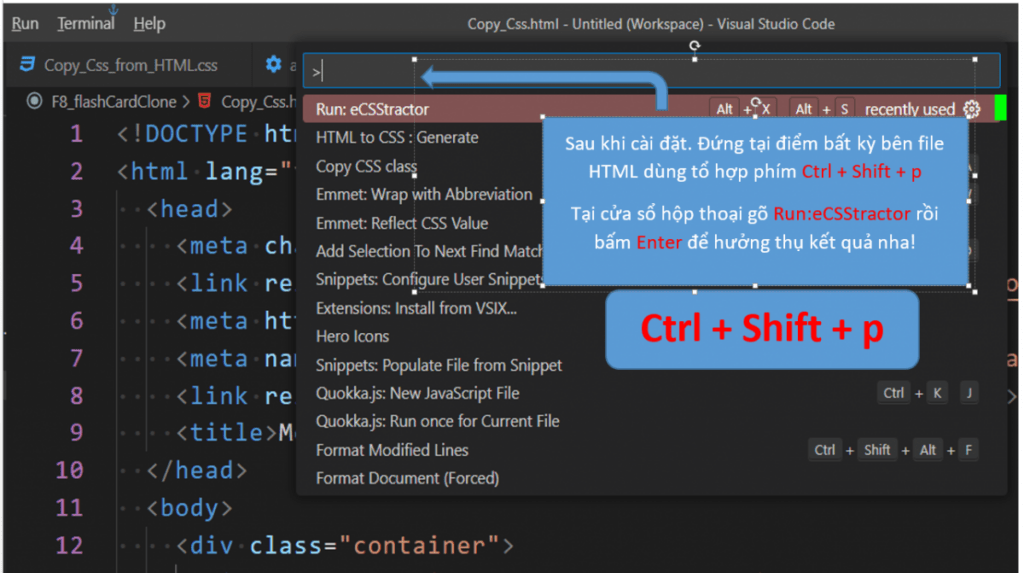Screen dimensions: 1024x573
Task: Click the Copy_Css.html breadcrumb
Action: tap(258, 102)
